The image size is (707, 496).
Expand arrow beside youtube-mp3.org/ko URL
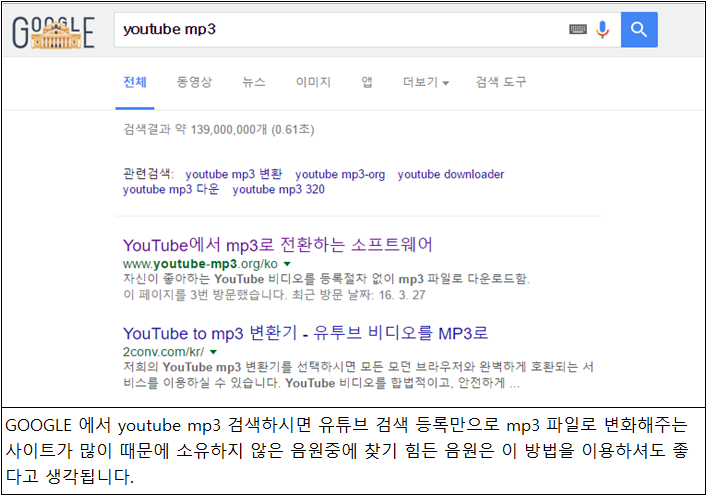(x=287, y=264)
